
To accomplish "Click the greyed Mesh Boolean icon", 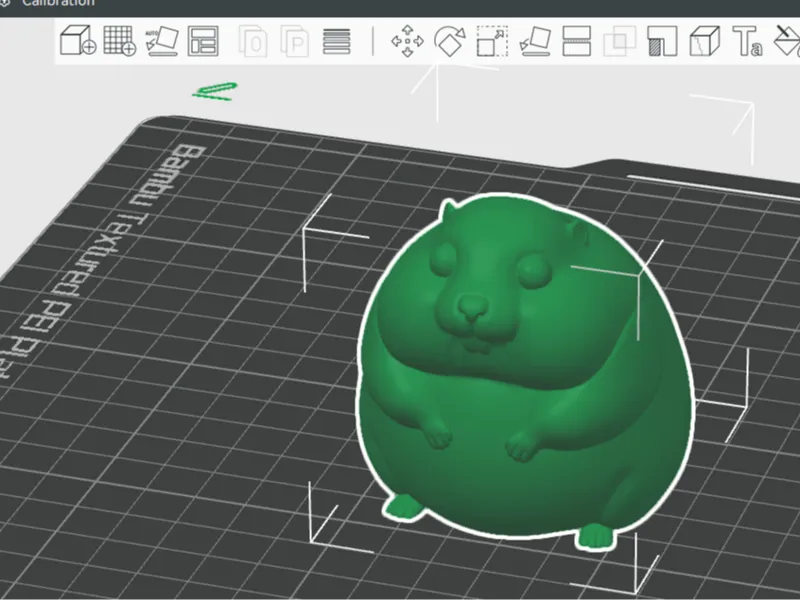I will click(x=619, y=41).
